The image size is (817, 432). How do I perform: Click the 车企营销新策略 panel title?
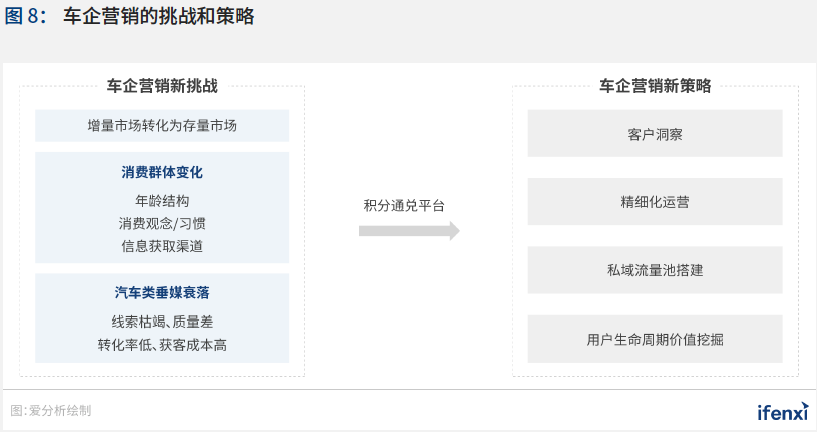[x=655, y=86]
